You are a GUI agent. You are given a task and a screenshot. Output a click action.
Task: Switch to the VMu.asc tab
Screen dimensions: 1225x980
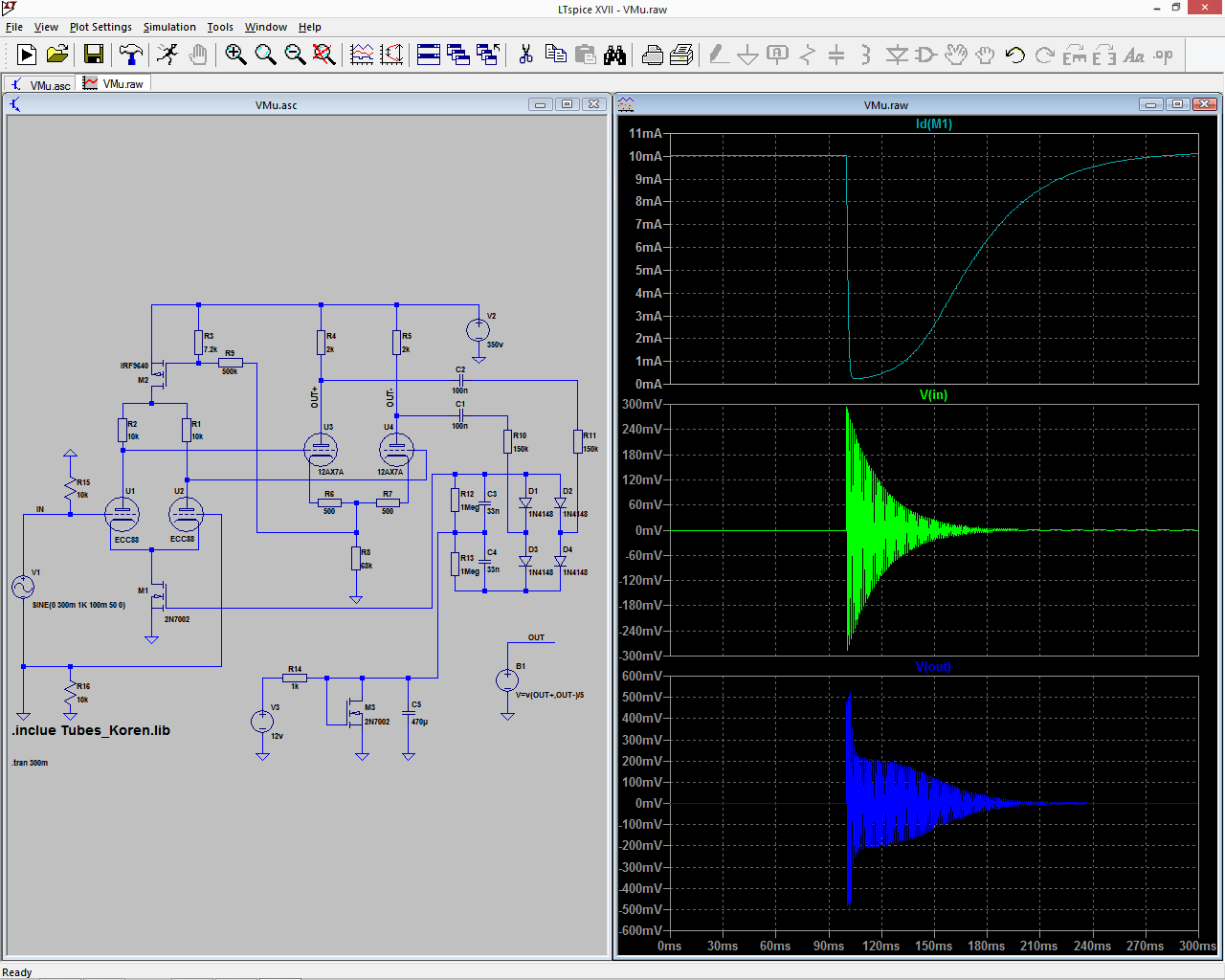tap(40, 84)
